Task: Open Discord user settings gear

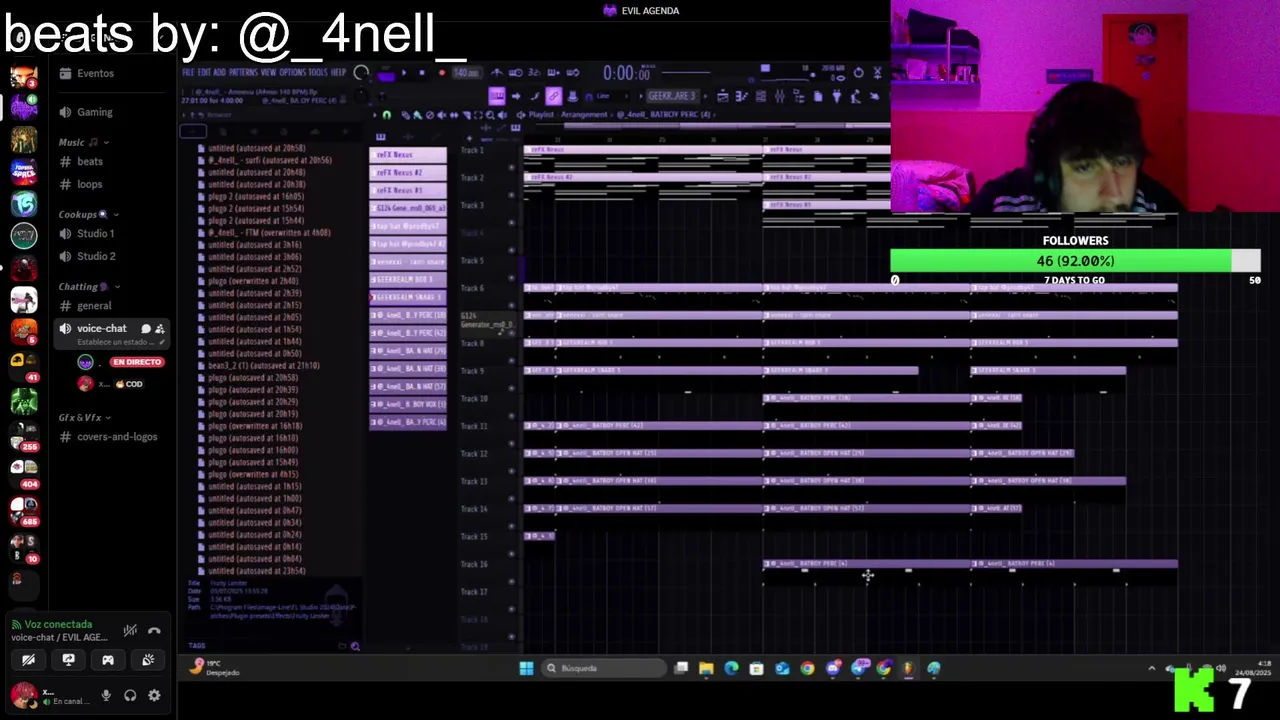Action: [x=154, y=695]
